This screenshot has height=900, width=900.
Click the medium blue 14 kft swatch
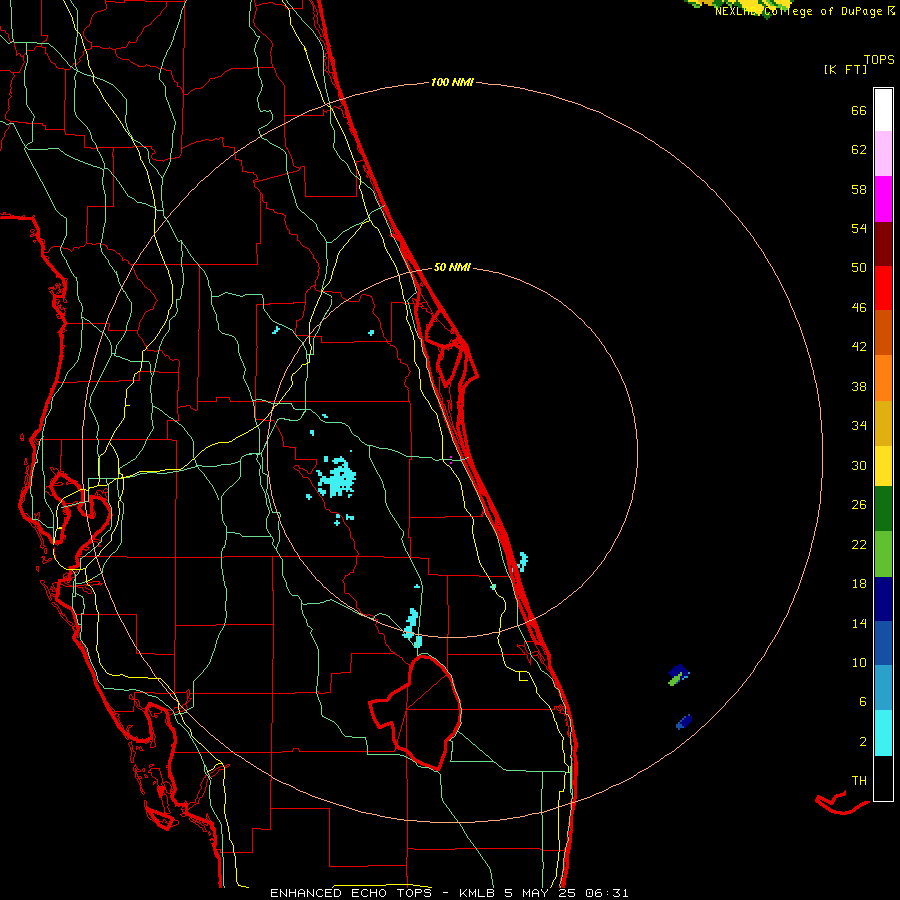[x=883, y=643]
